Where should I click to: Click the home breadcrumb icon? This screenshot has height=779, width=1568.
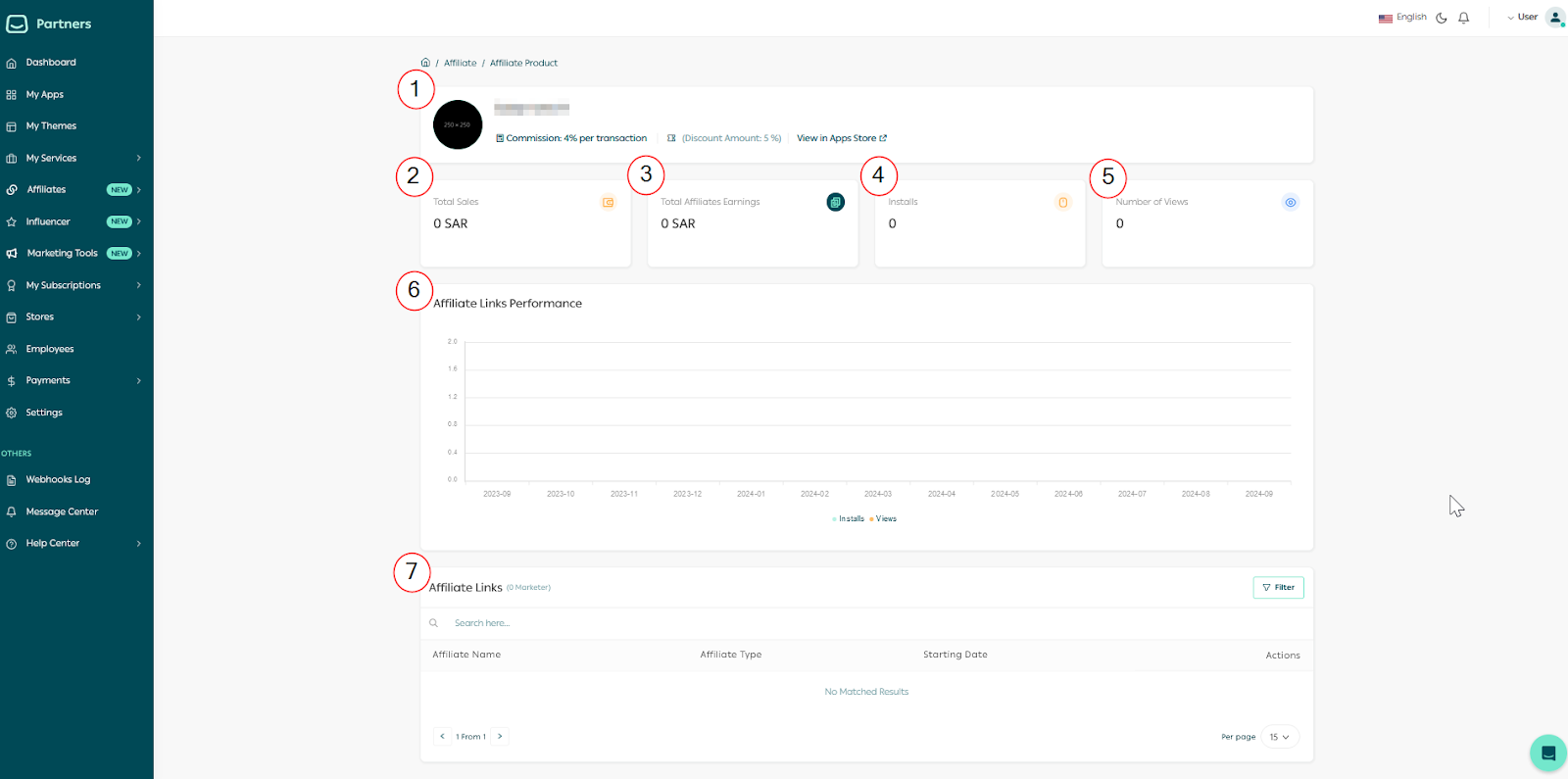coord(425,63)
